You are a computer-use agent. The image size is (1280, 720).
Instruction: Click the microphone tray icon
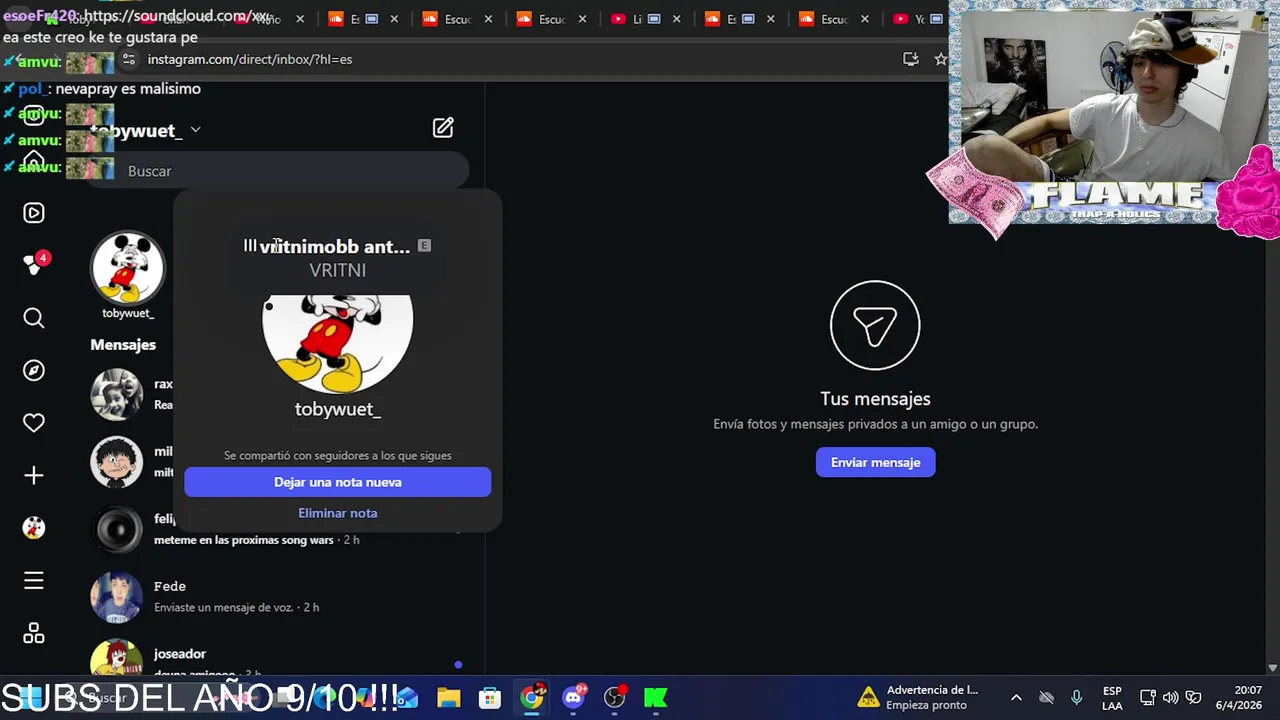[x=1076, y=697]
